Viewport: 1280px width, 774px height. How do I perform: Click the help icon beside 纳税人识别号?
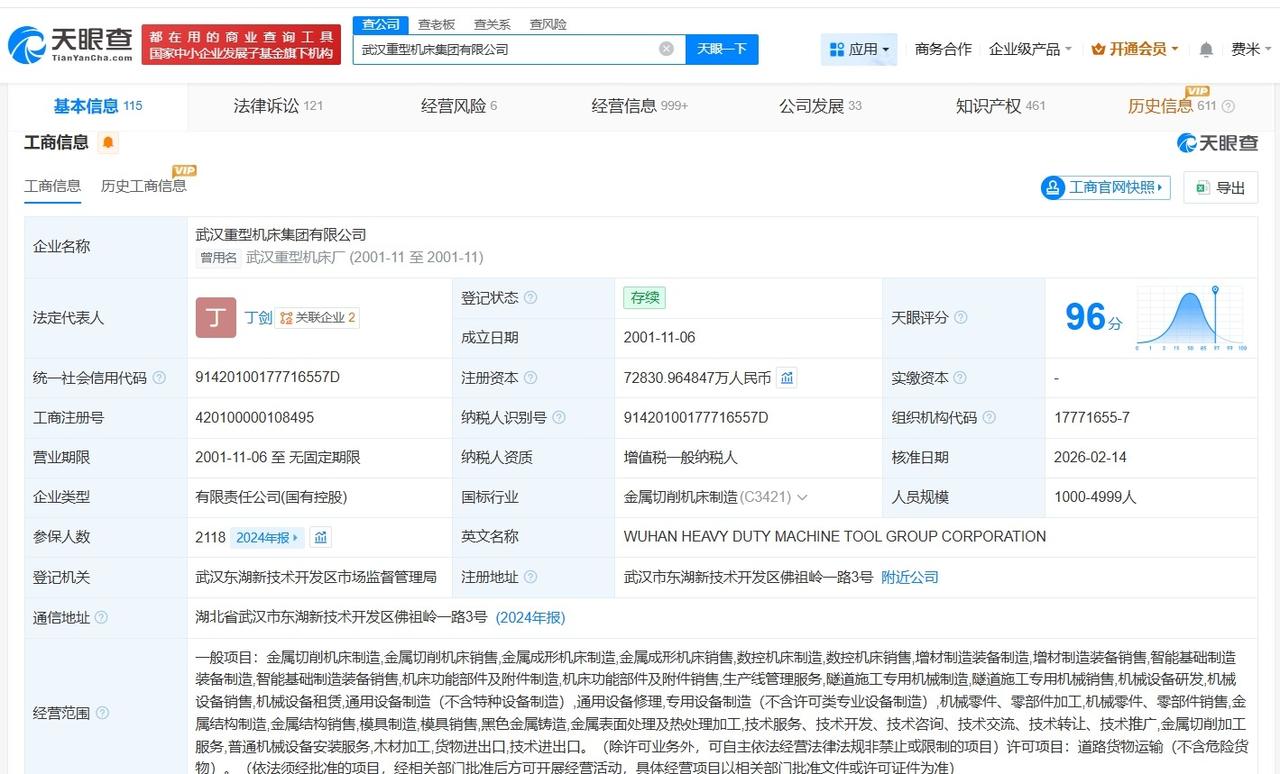point(558,418)
